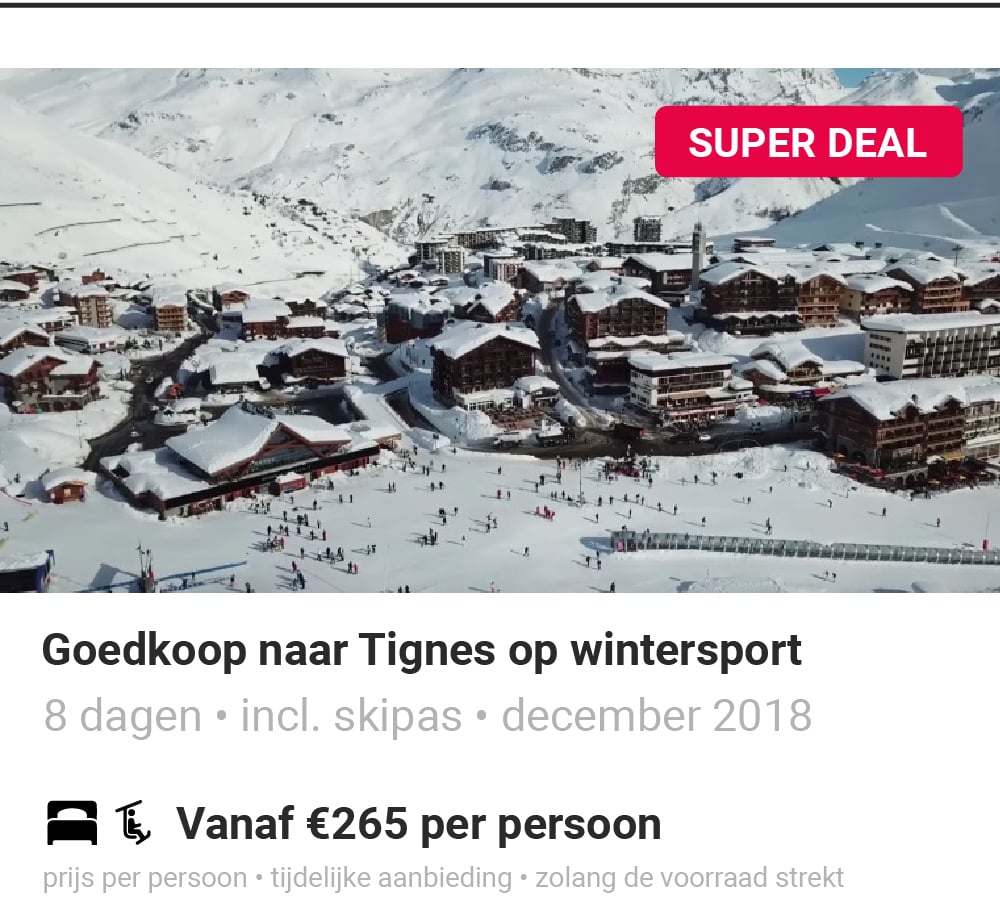Image resolution: width=1000 pixels, height=907 pixels.
Task: Click the 'incl. skipas' detail
Action: coord(351,716)
